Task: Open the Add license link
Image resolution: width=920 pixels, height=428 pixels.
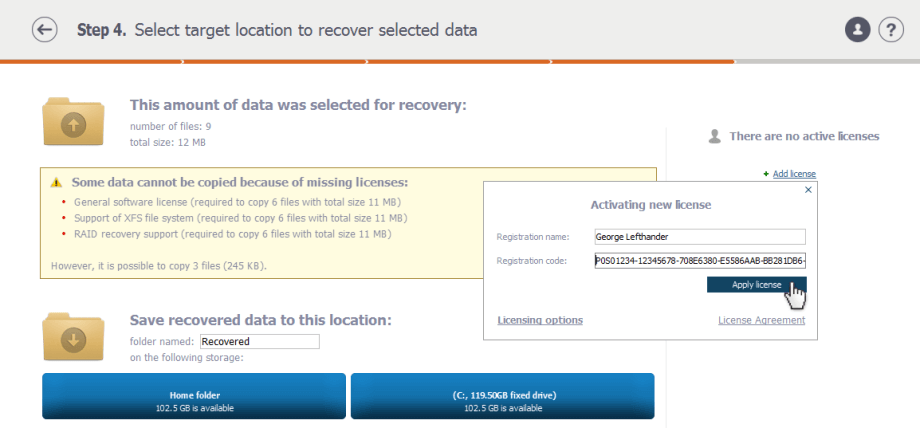Action: click(794, 174)
